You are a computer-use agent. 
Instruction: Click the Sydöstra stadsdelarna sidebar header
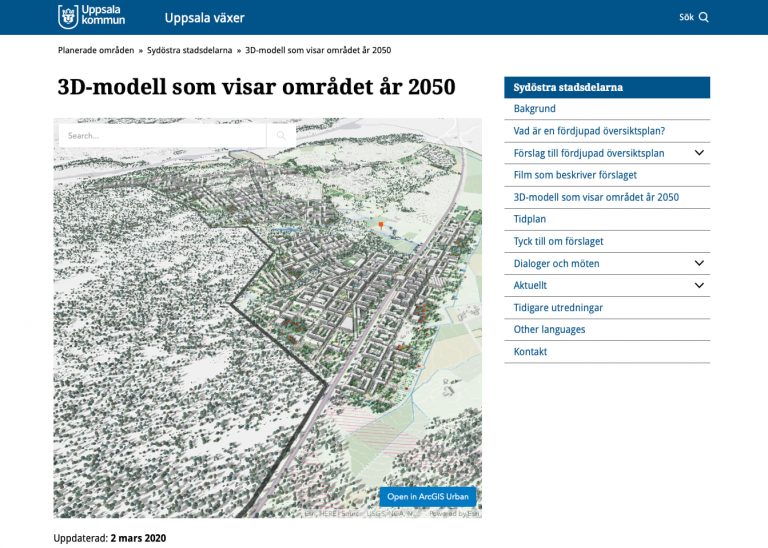click(607, 87)
